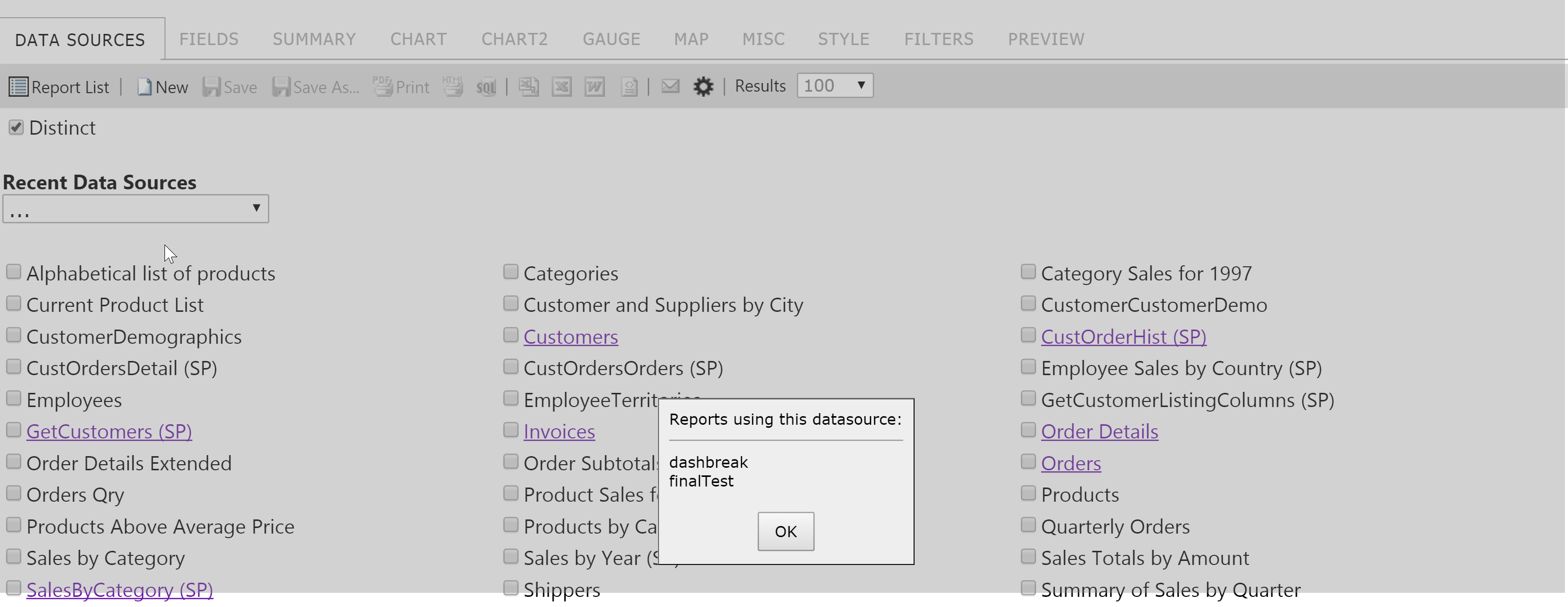
Task: Tick the Customers checkbox
Action: click(x=511, y=335)
